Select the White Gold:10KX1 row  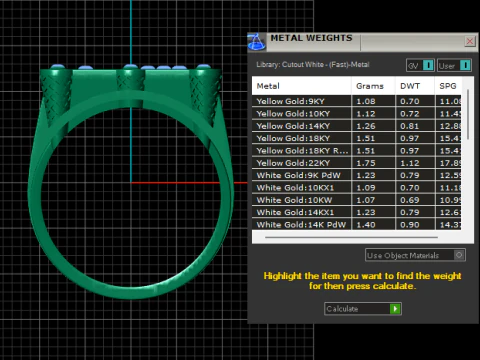pos(357,188)
